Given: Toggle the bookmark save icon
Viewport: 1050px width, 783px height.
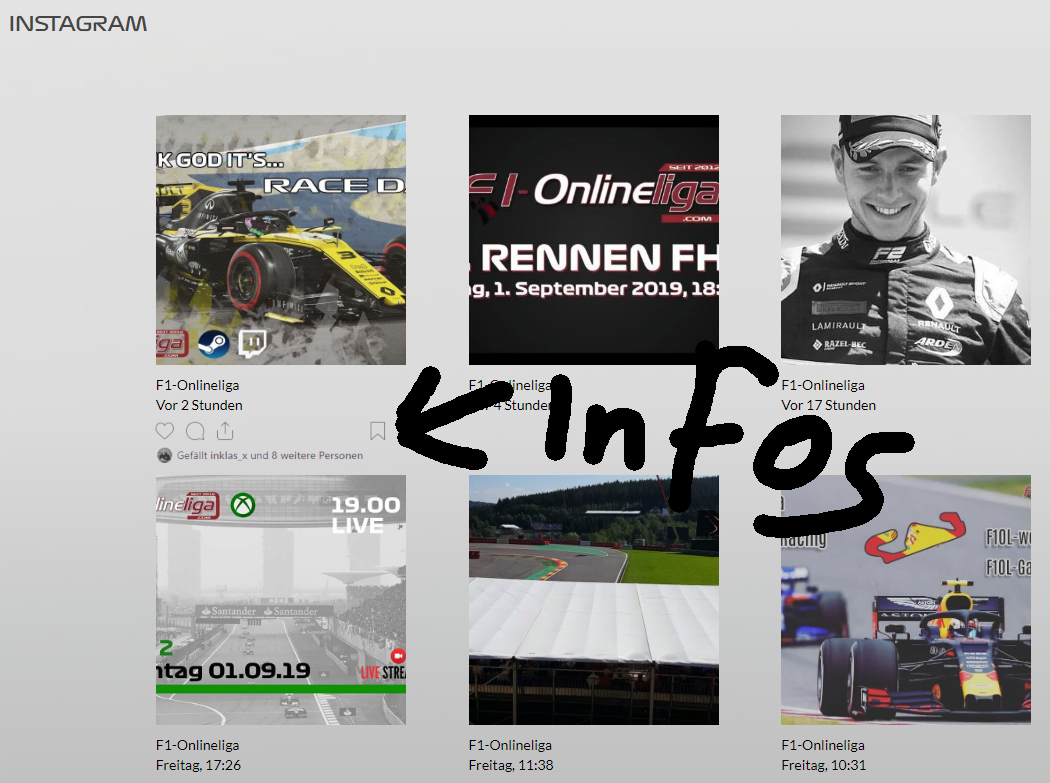Looking at the screenshot, I should 377,431.
